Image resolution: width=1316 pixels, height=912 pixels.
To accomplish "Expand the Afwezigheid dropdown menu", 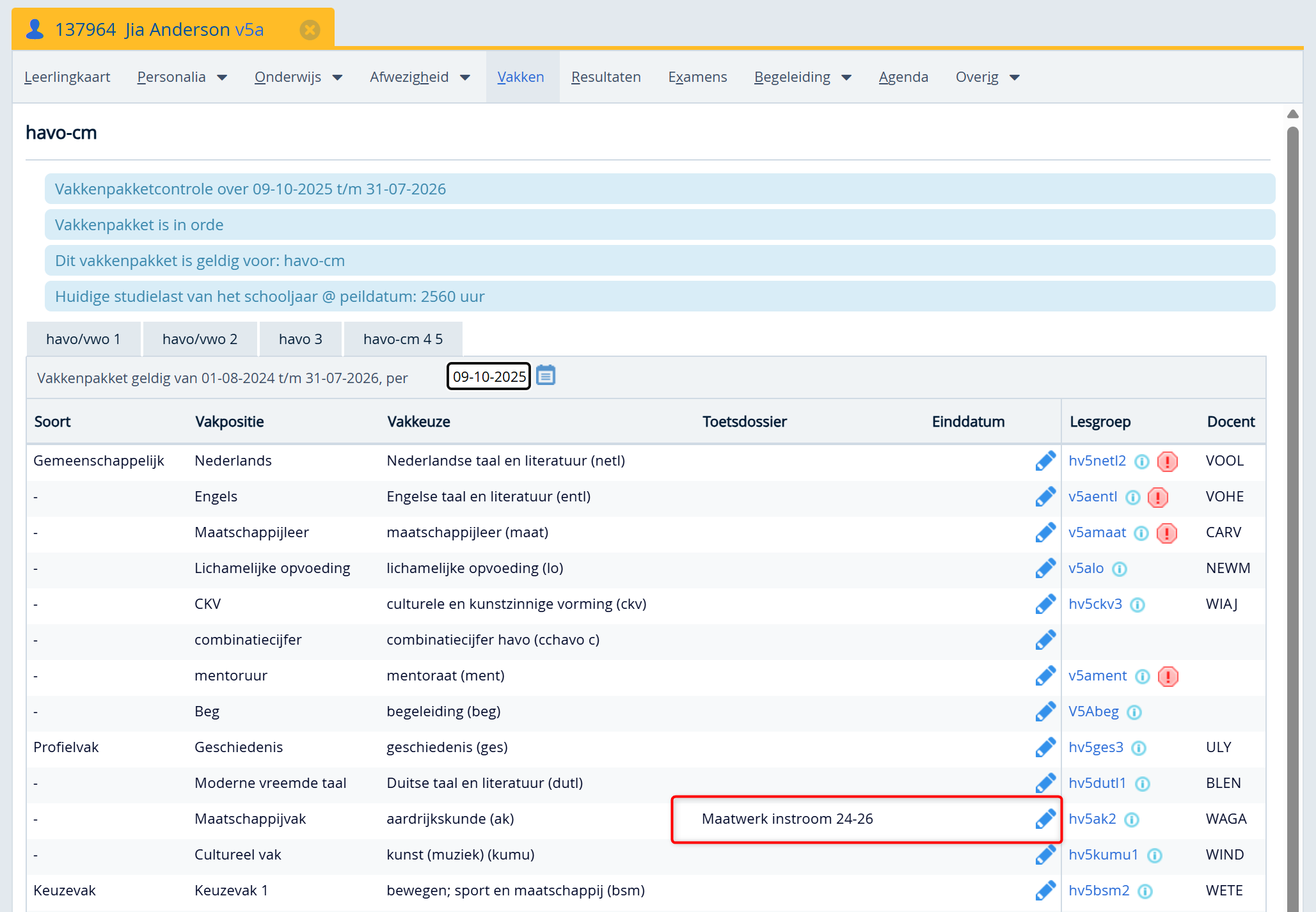I will (x=420, y=77).
